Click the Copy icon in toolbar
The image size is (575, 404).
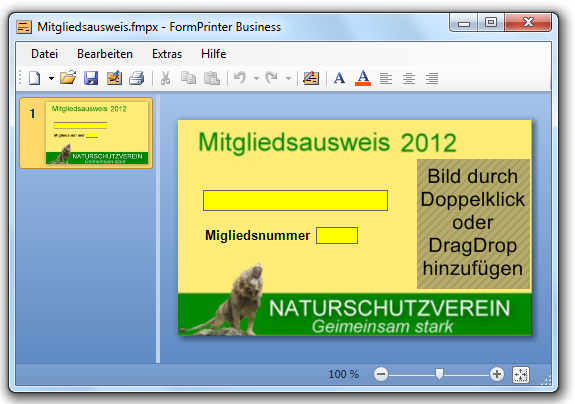188,78
